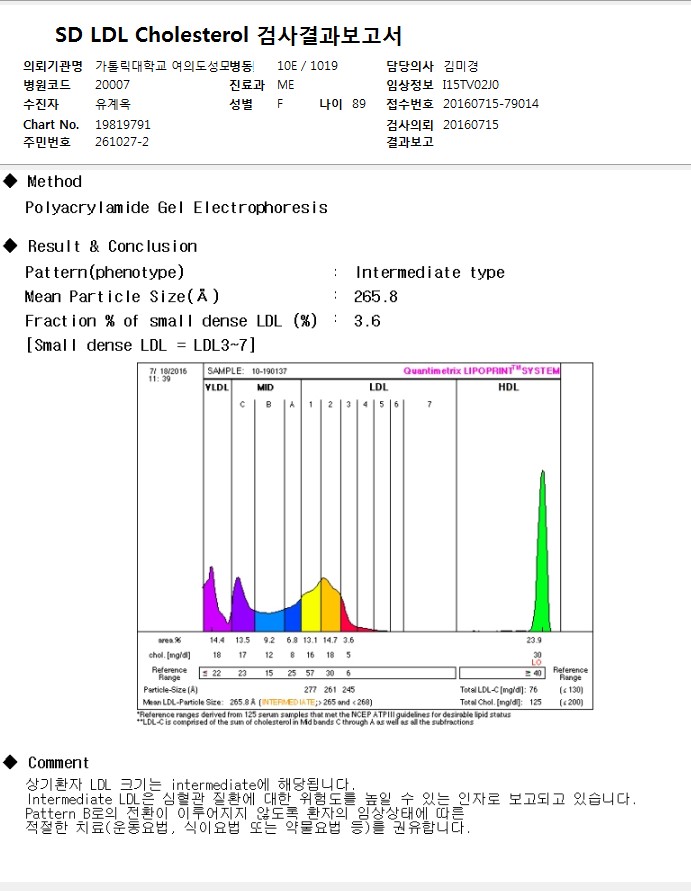Click the 'Result & Conclusion' heading
The width and height of the screenshot is (691, 891).
pyautogui.click(x=113, y=247)
